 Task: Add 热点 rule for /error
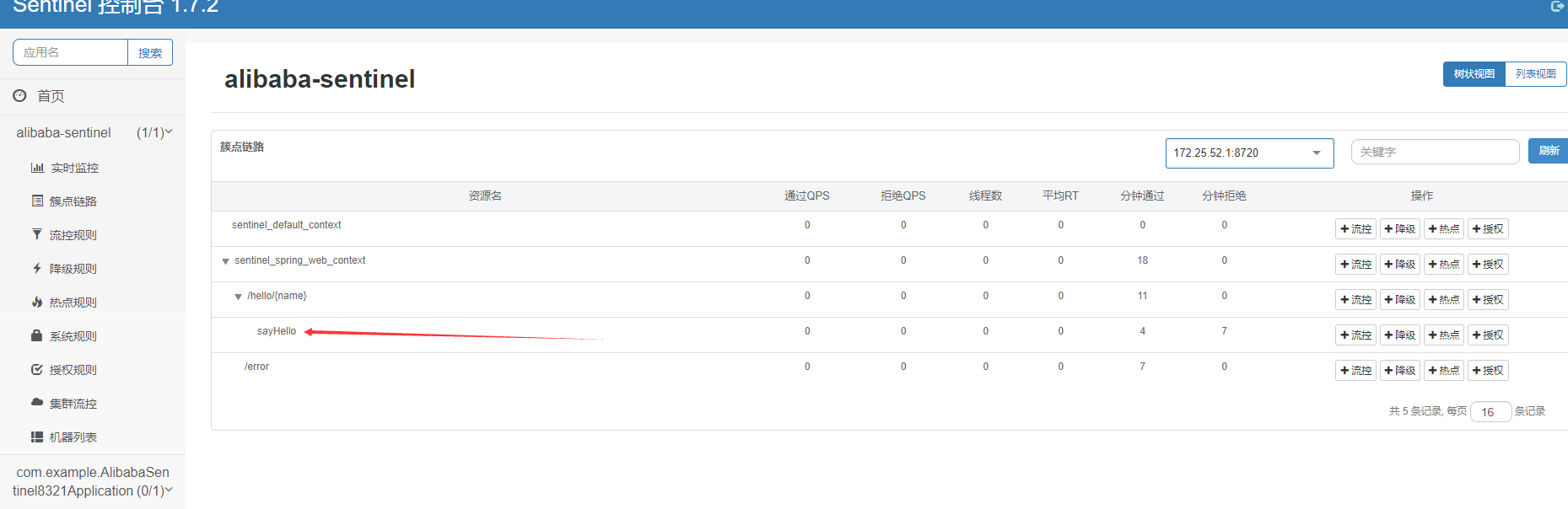(x=1444, y=371)
